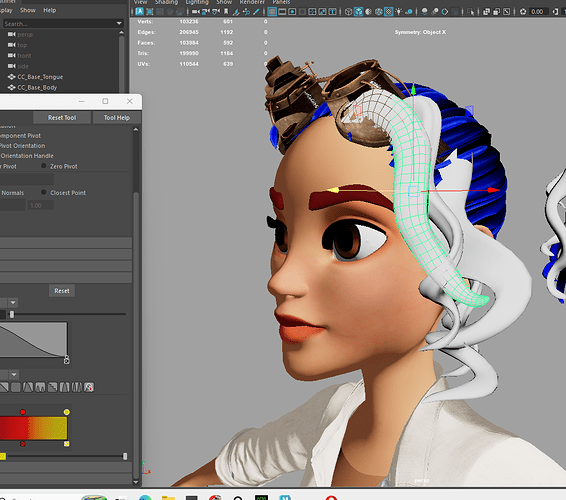Toggle the isolate select icon
This screenshot has width=566, height=500.
point(470,12)
